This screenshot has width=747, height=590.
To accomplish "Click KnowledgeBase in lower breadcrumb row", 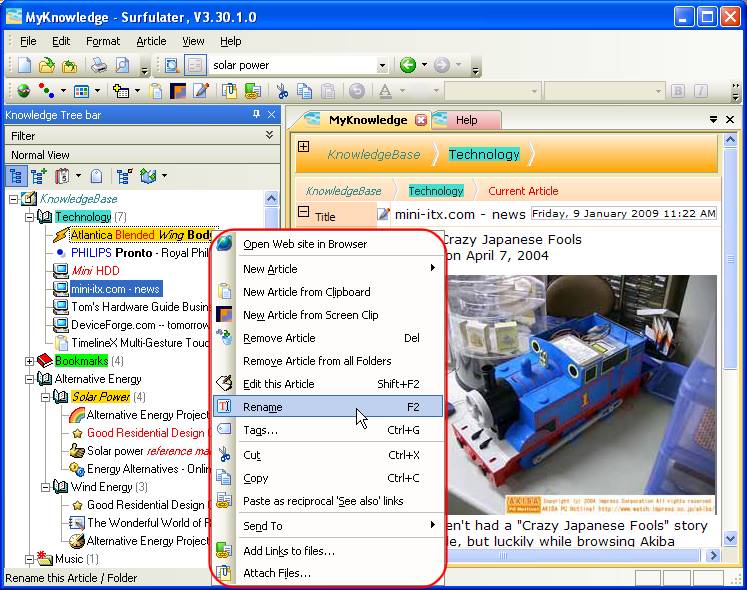I will 343,191.
